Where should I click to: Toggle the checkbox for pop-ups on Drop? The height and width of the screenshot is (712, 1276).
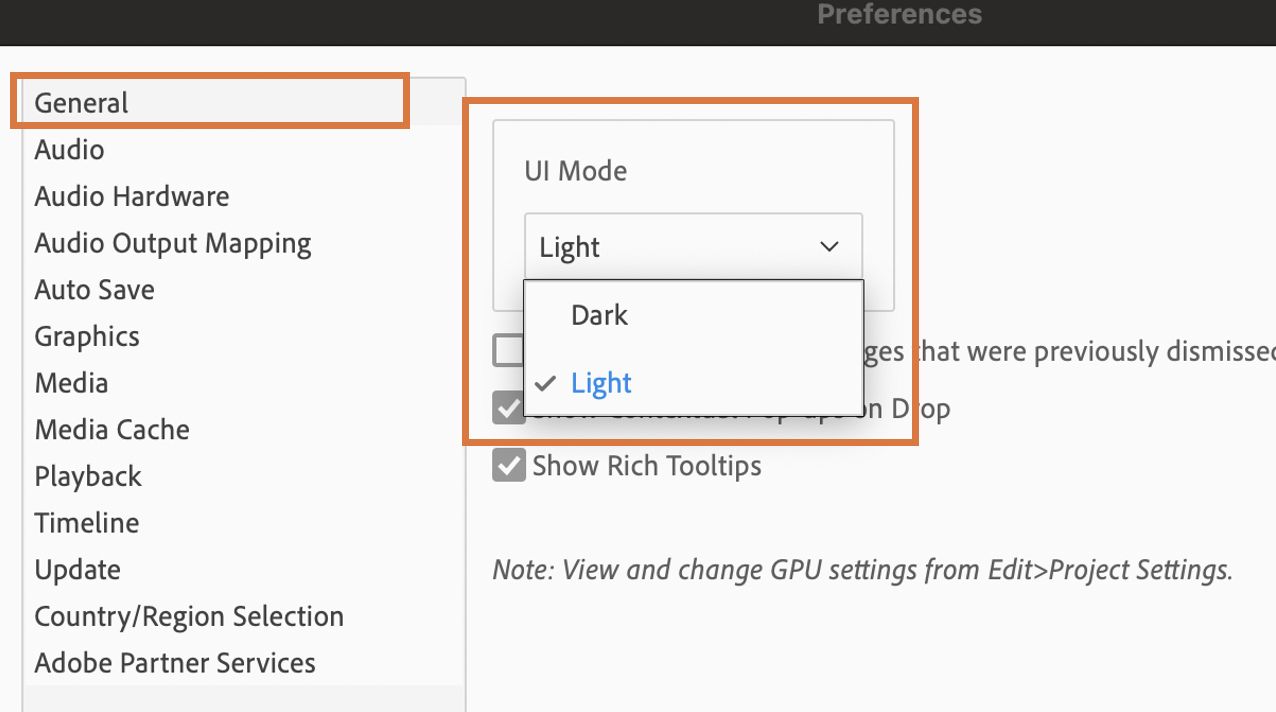pos(509,409)
